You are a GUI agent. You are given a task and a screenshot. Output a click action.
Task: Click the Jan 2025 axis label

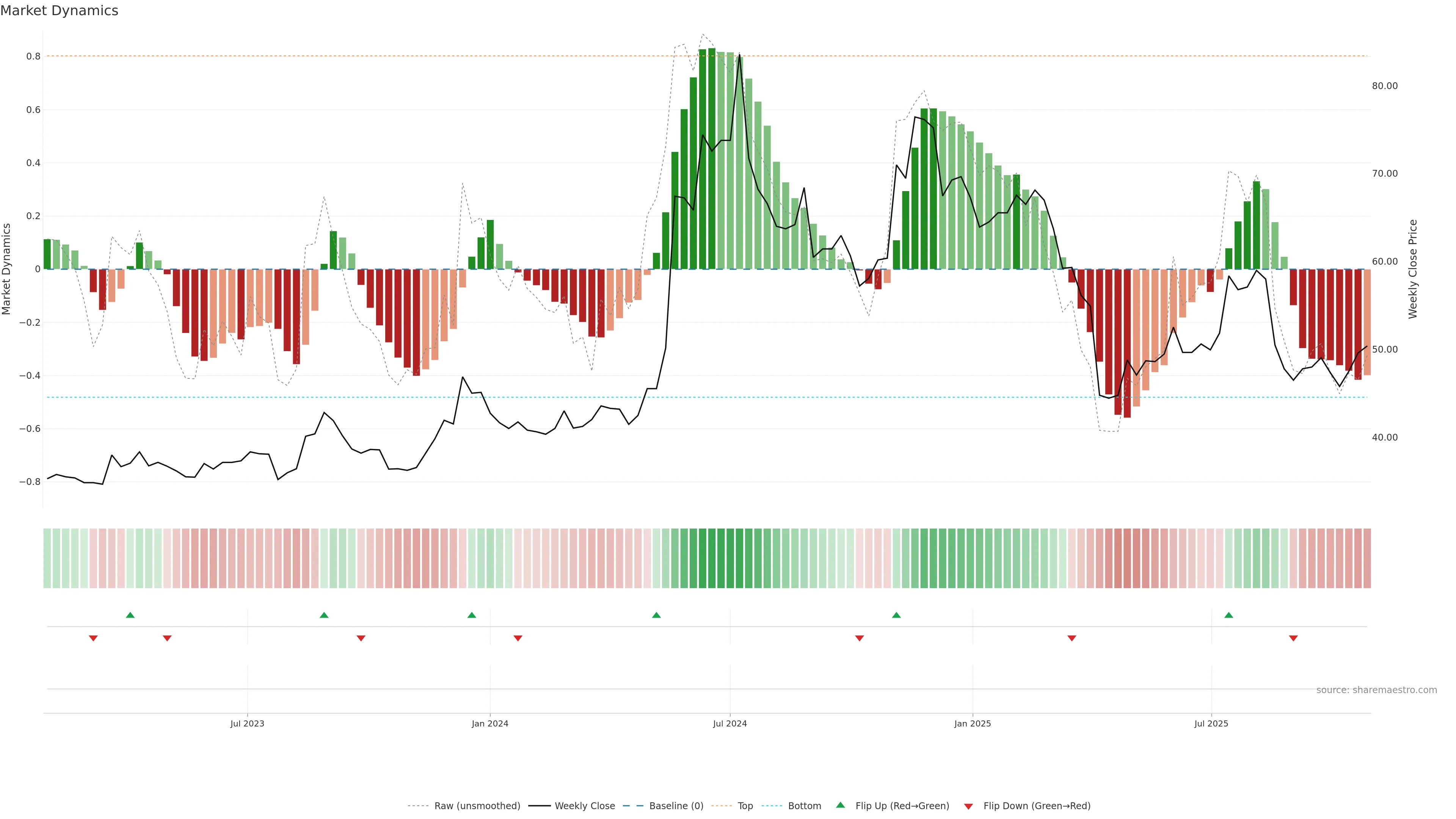pos(972,723)
